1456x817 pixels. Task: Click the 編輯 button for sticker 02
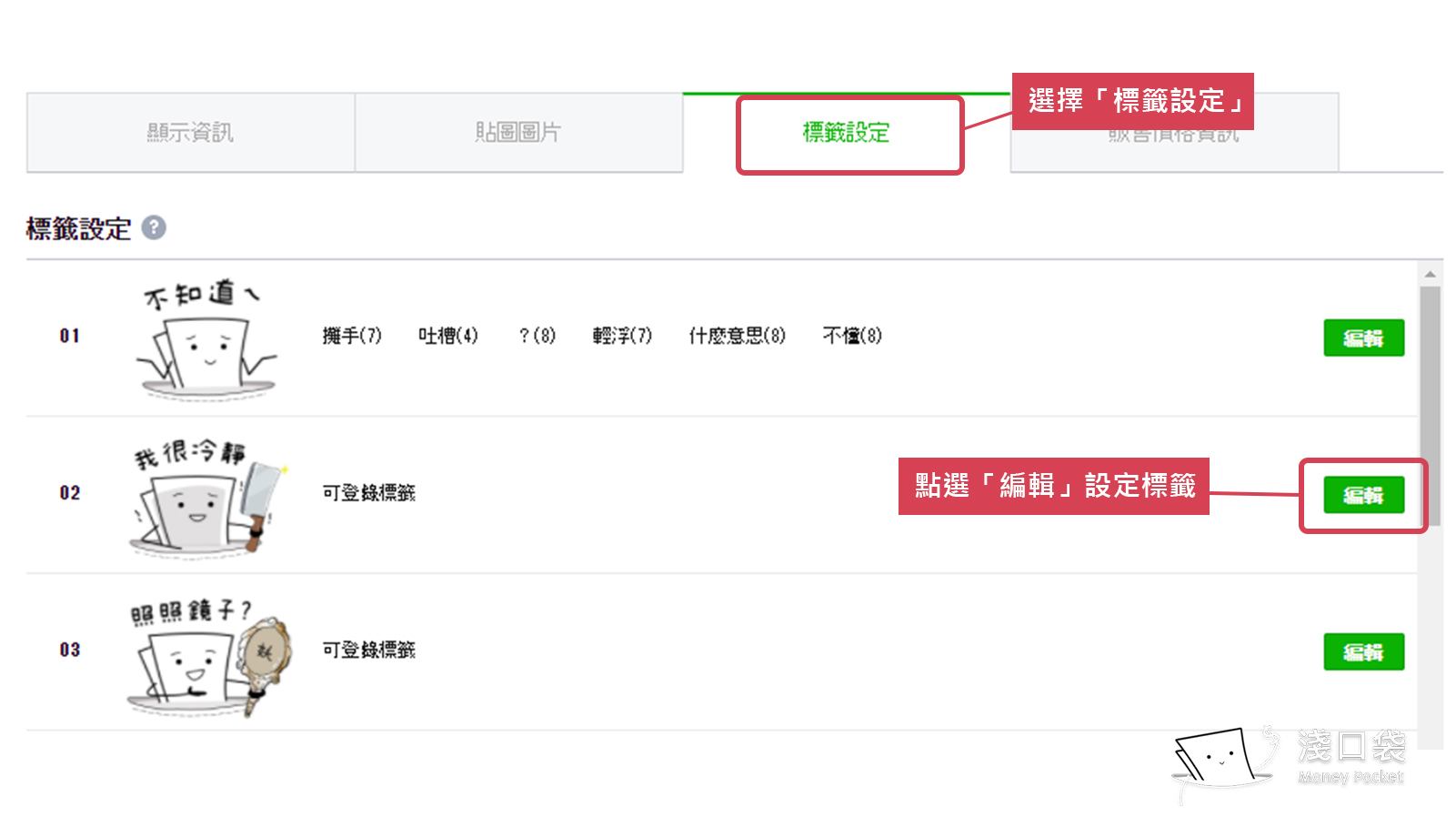point(1363,495)
